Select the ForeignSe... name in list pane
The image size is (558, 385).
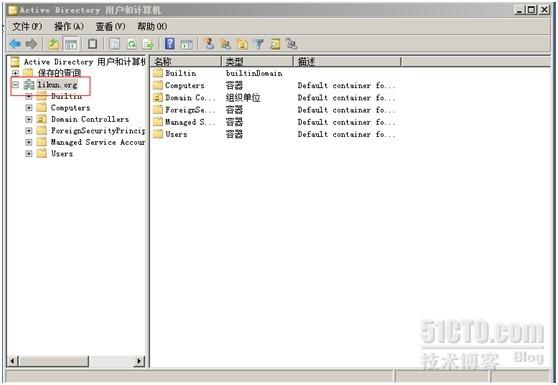(190, 110)
